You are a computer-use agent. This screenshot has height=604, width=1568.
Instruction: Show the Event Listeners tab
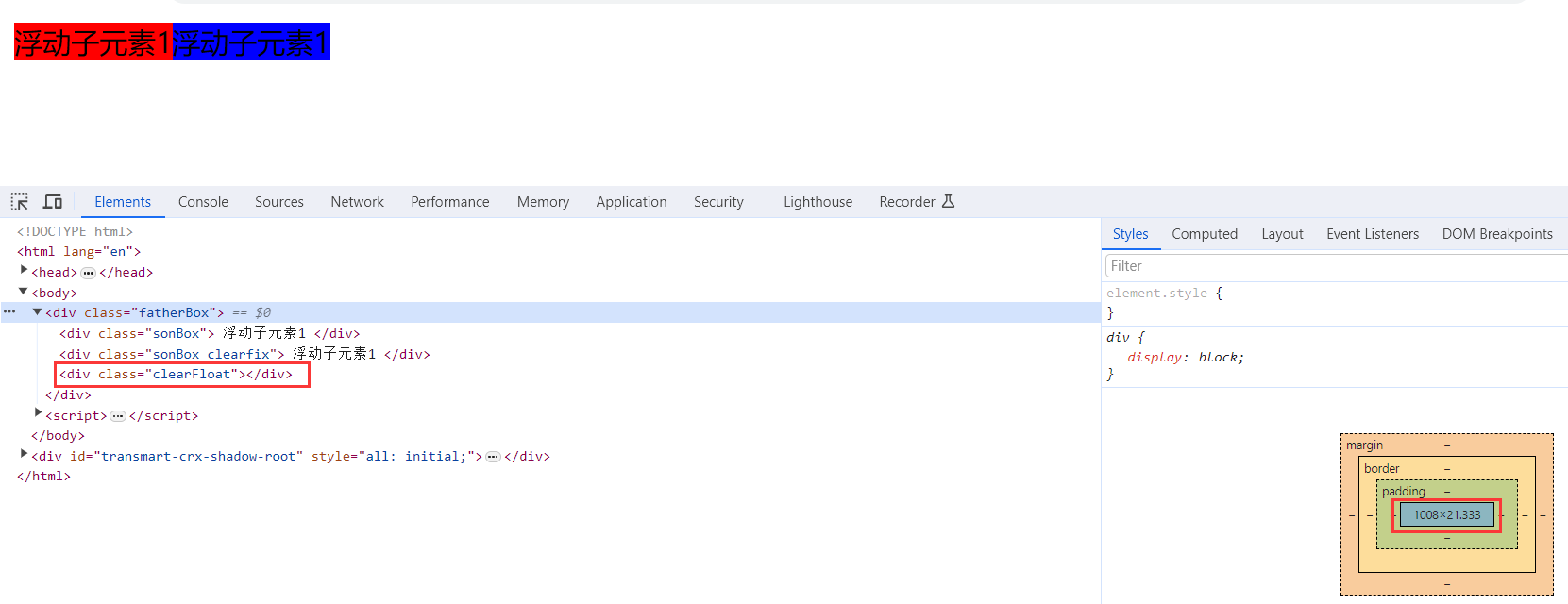pos(1372,234)
